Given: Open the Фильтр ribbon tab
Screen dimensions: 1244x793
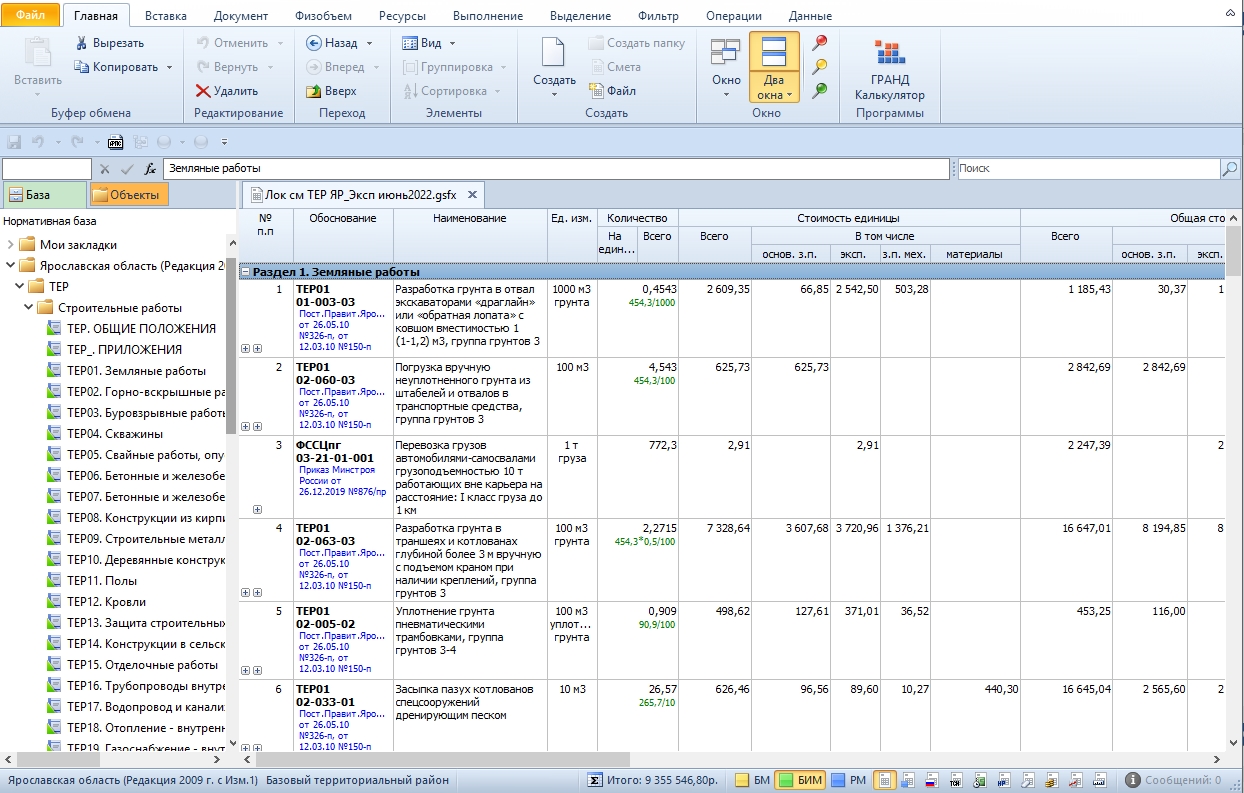Looking at the screenshot, I should [658, 16].
